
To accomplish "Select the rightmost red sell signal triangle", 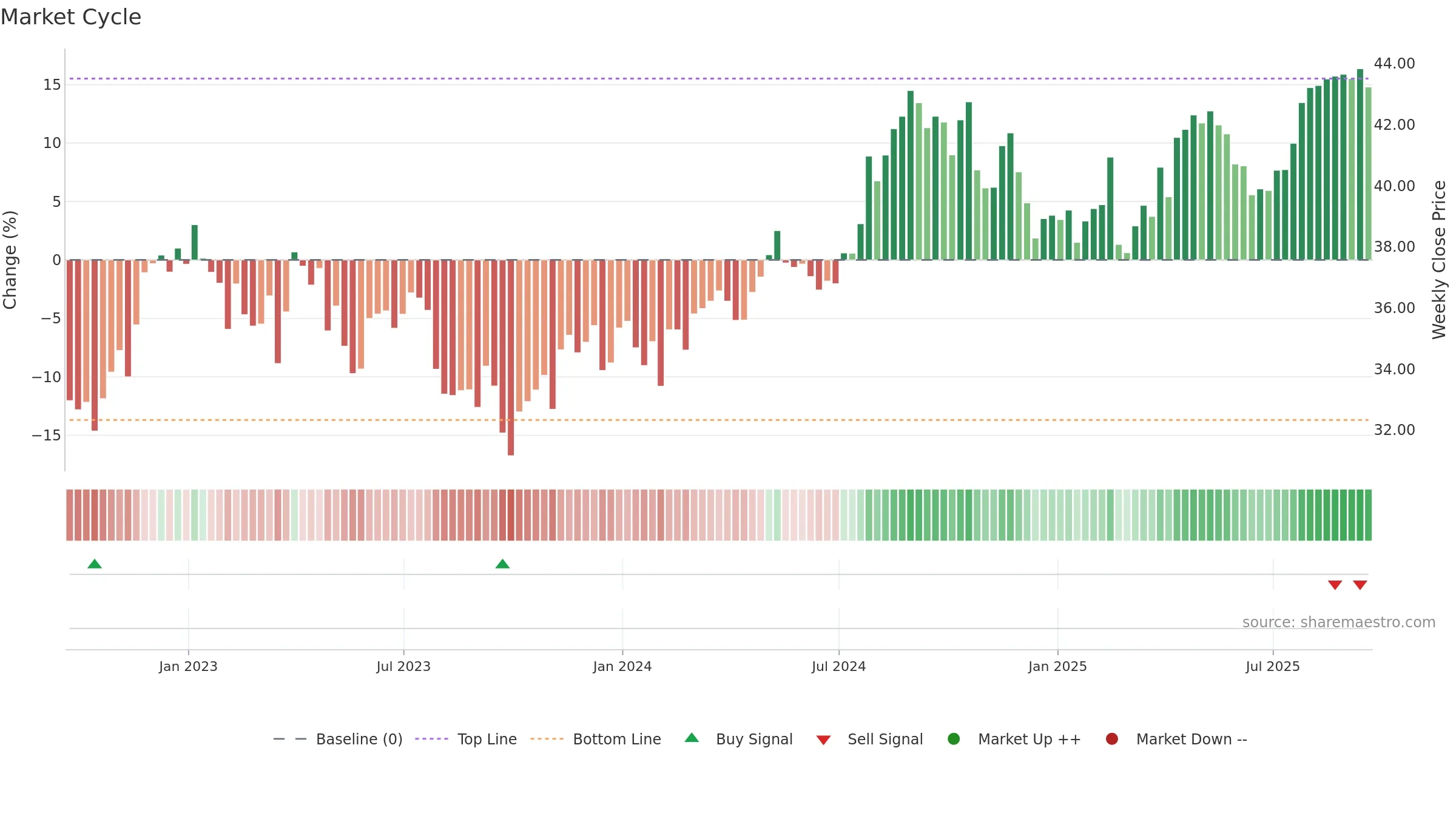I will (x=1360, y=585).
